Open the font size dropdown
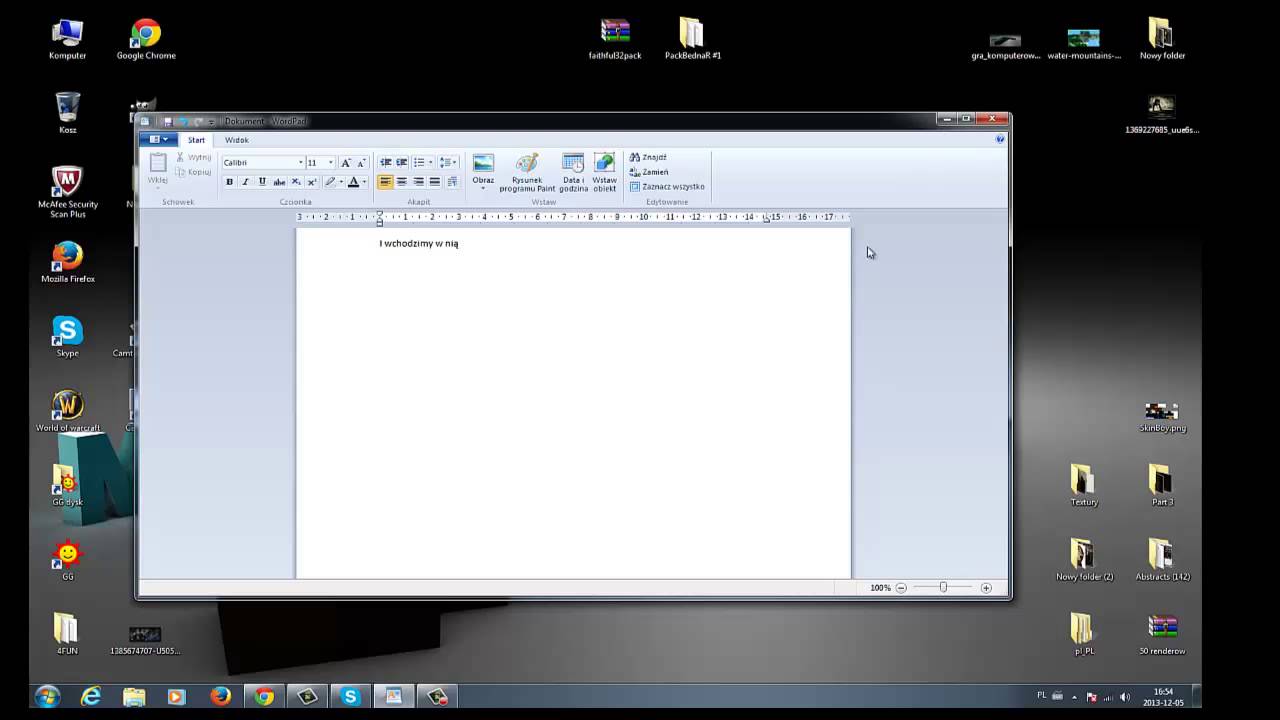Viewport: 1280px width, 720px height. click(331, 162)
